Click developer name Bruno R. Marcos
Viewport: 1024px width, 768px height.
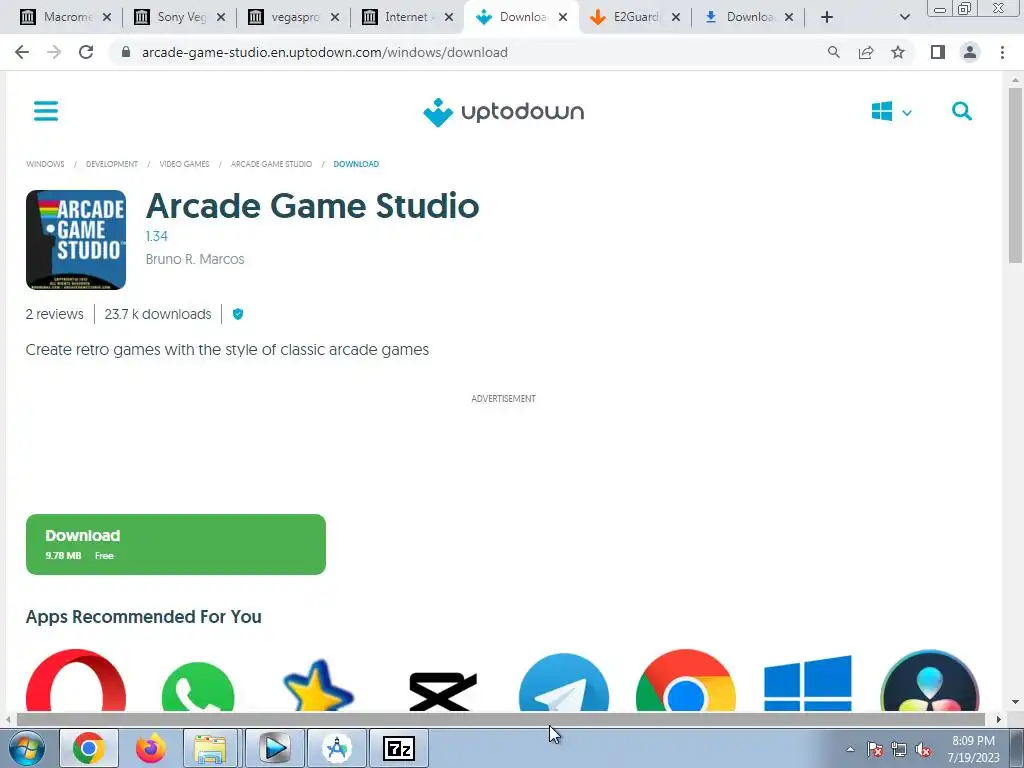195,259
